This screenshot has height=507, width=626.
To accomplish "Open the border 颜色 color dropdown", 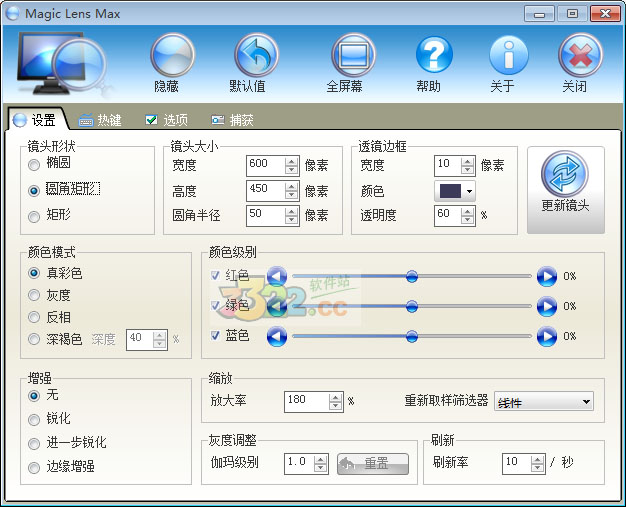I will click(455, 191).
